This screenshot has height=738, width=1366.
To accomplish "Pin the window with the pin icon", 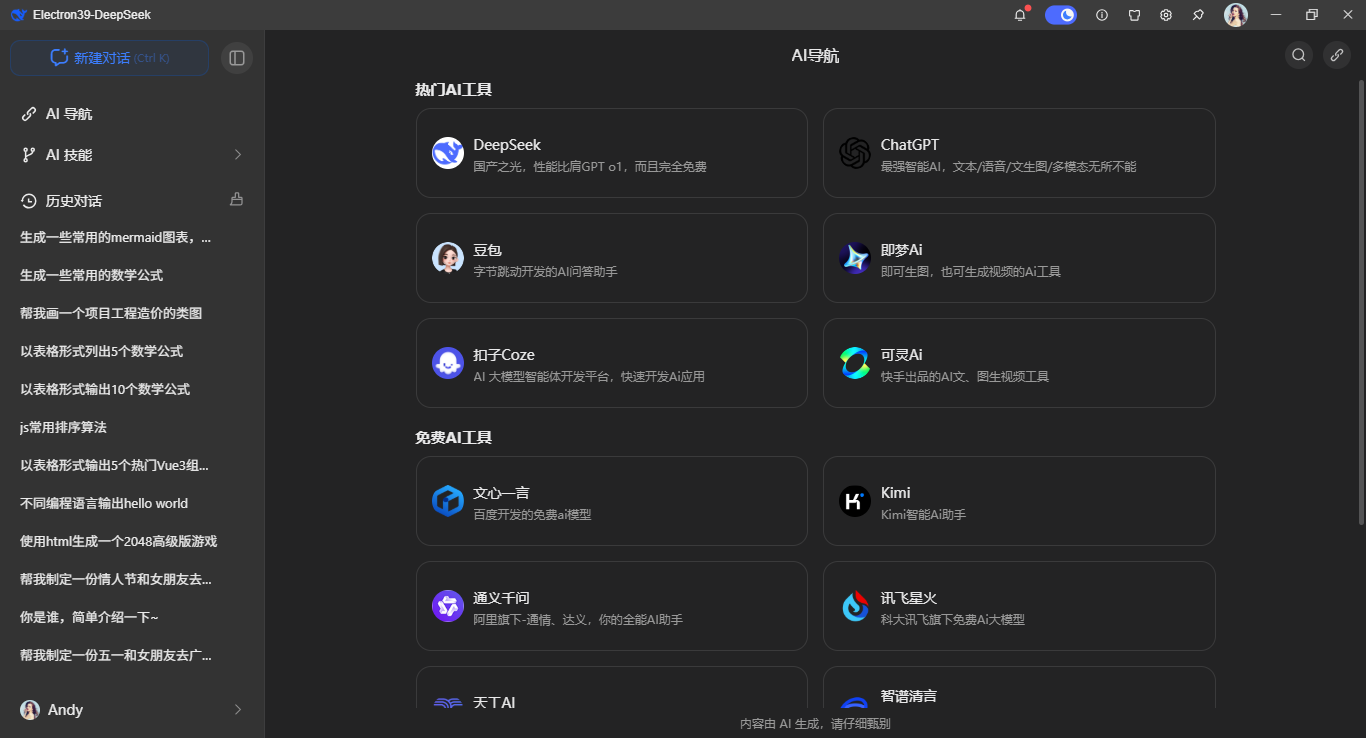I will point(1197,14).
